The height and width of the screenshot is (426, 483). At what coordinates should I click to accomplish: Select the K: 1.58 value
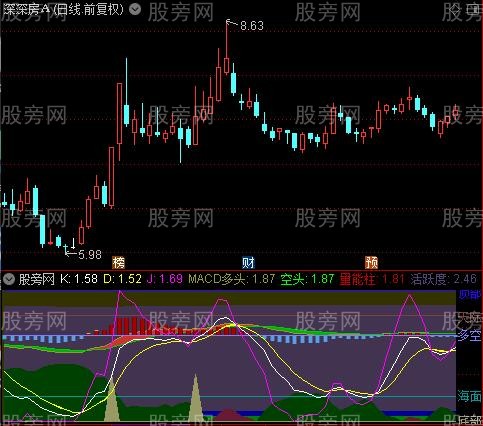[79, 279]
